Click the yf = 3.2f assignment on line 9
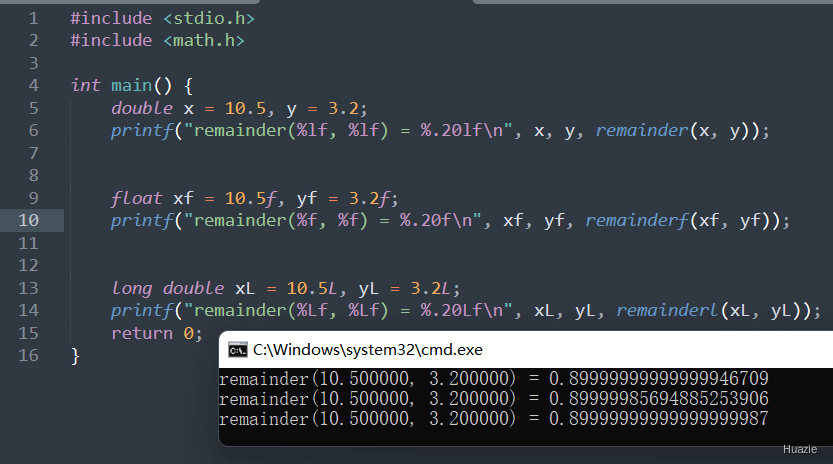 (x=343, y=199)
